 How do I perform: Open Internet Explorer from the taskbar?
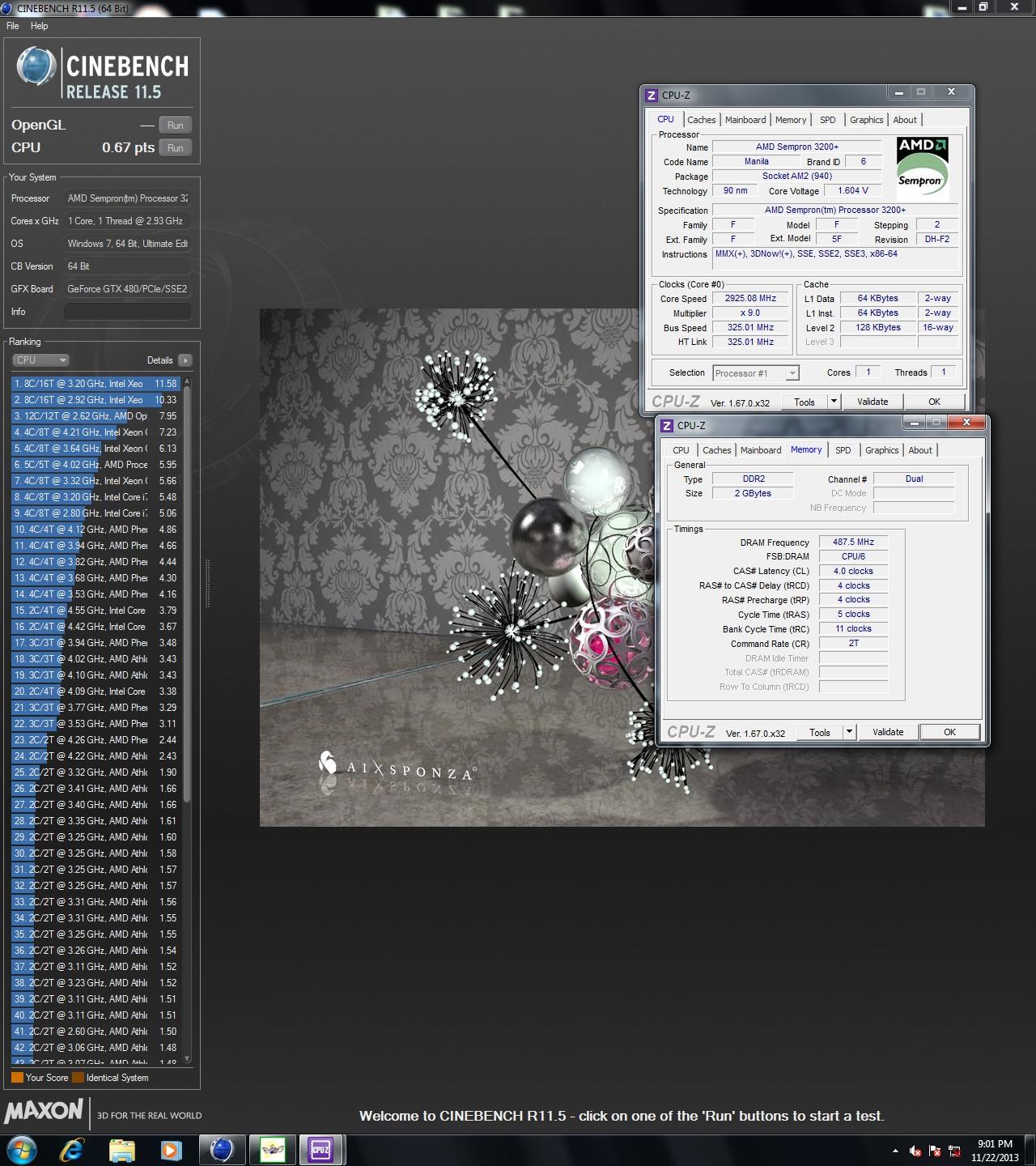point(73,1150)
